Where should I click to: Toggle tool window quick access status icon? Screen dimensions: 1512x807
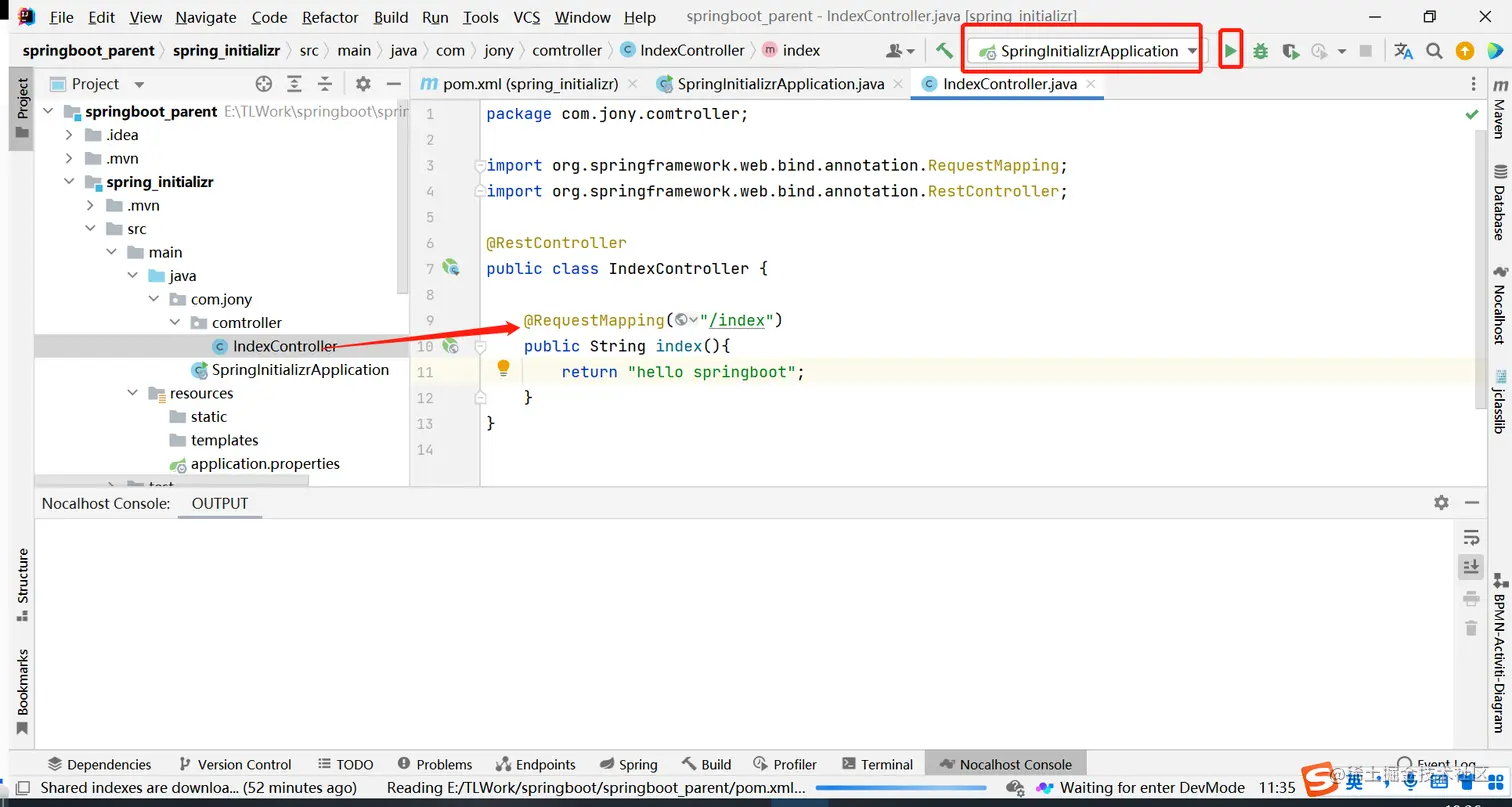coord(22,788)
